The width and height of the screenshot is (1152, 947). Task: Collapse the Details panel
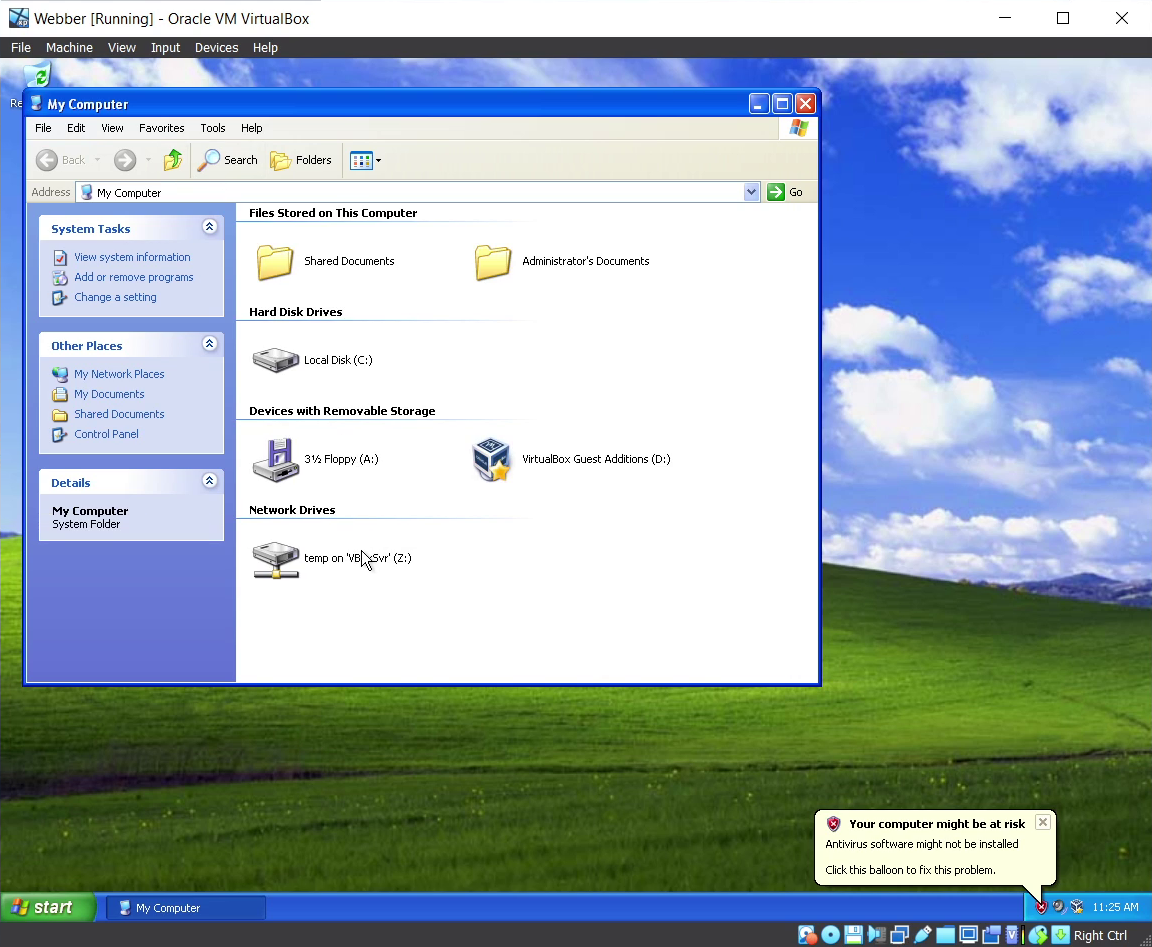click(209, 482)
